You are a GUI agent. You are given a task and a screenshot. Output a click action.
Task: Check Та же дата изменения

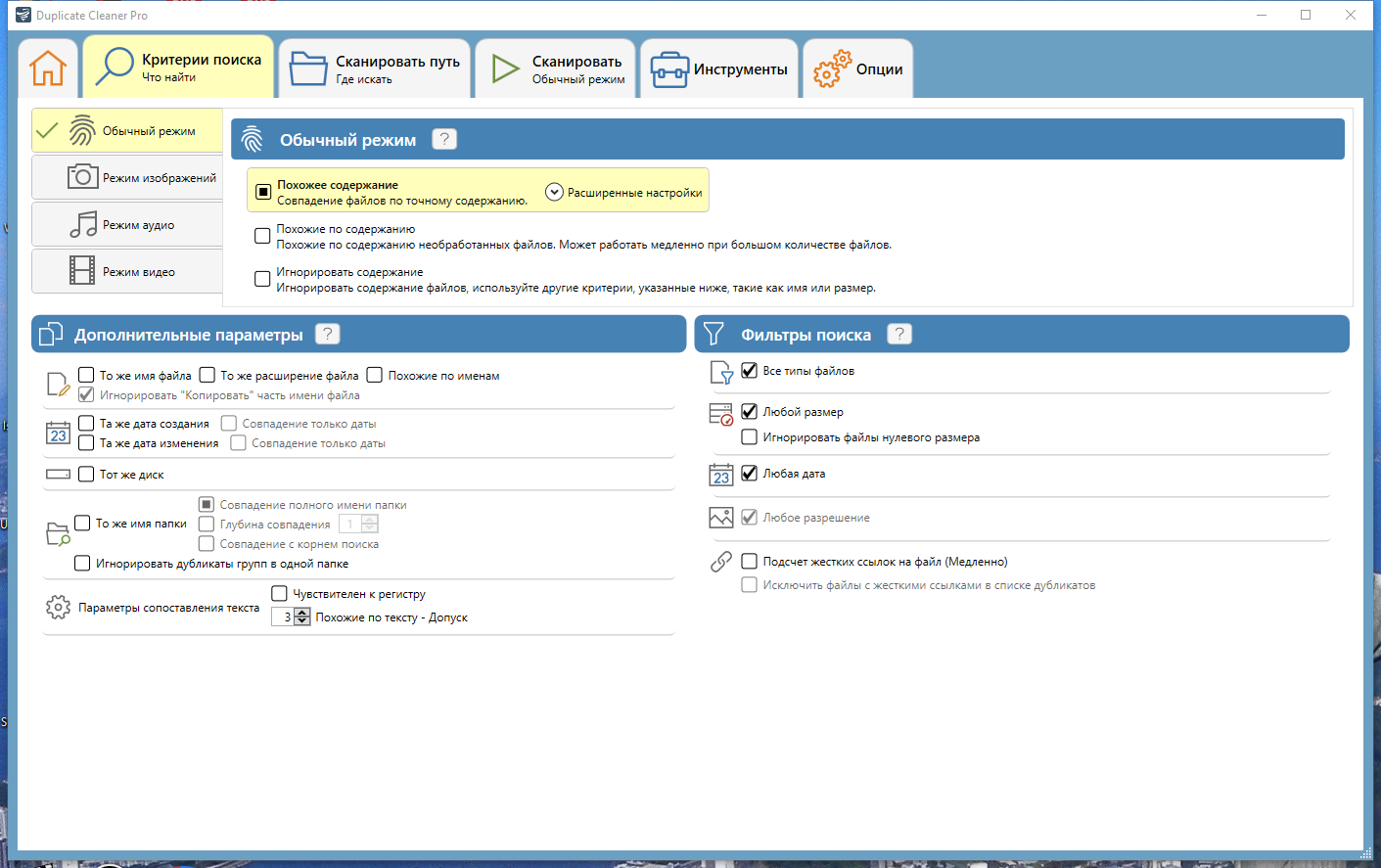coord(86,442)
